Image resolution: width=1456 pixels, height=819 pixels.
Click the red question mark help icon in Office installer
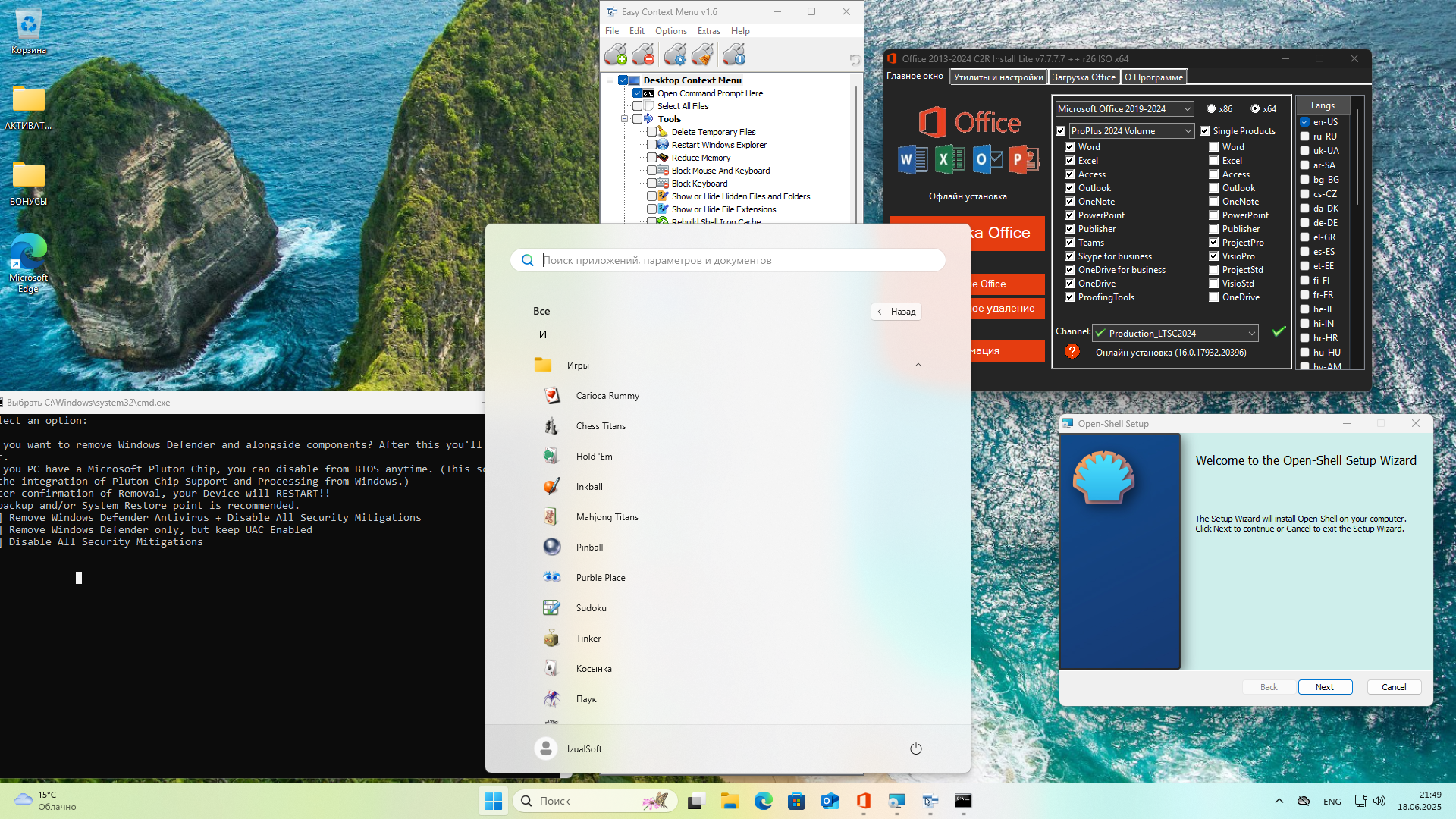pyautogui.click(x=1072, y=352)
